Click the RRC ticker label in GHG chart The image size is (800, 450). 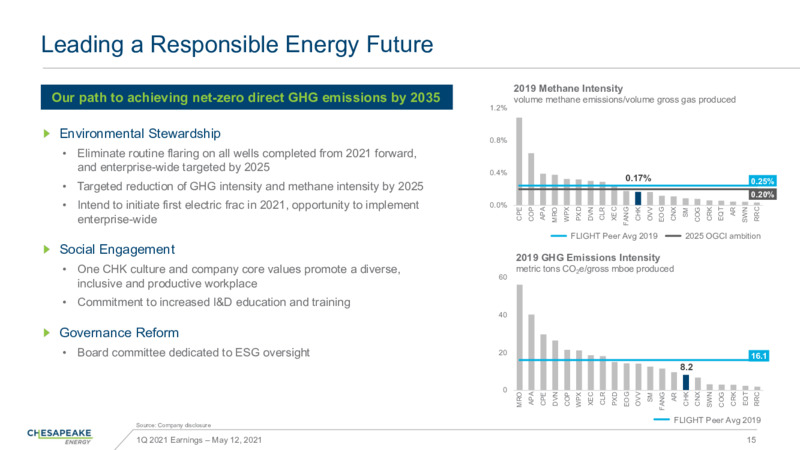[x=757, y=399]
